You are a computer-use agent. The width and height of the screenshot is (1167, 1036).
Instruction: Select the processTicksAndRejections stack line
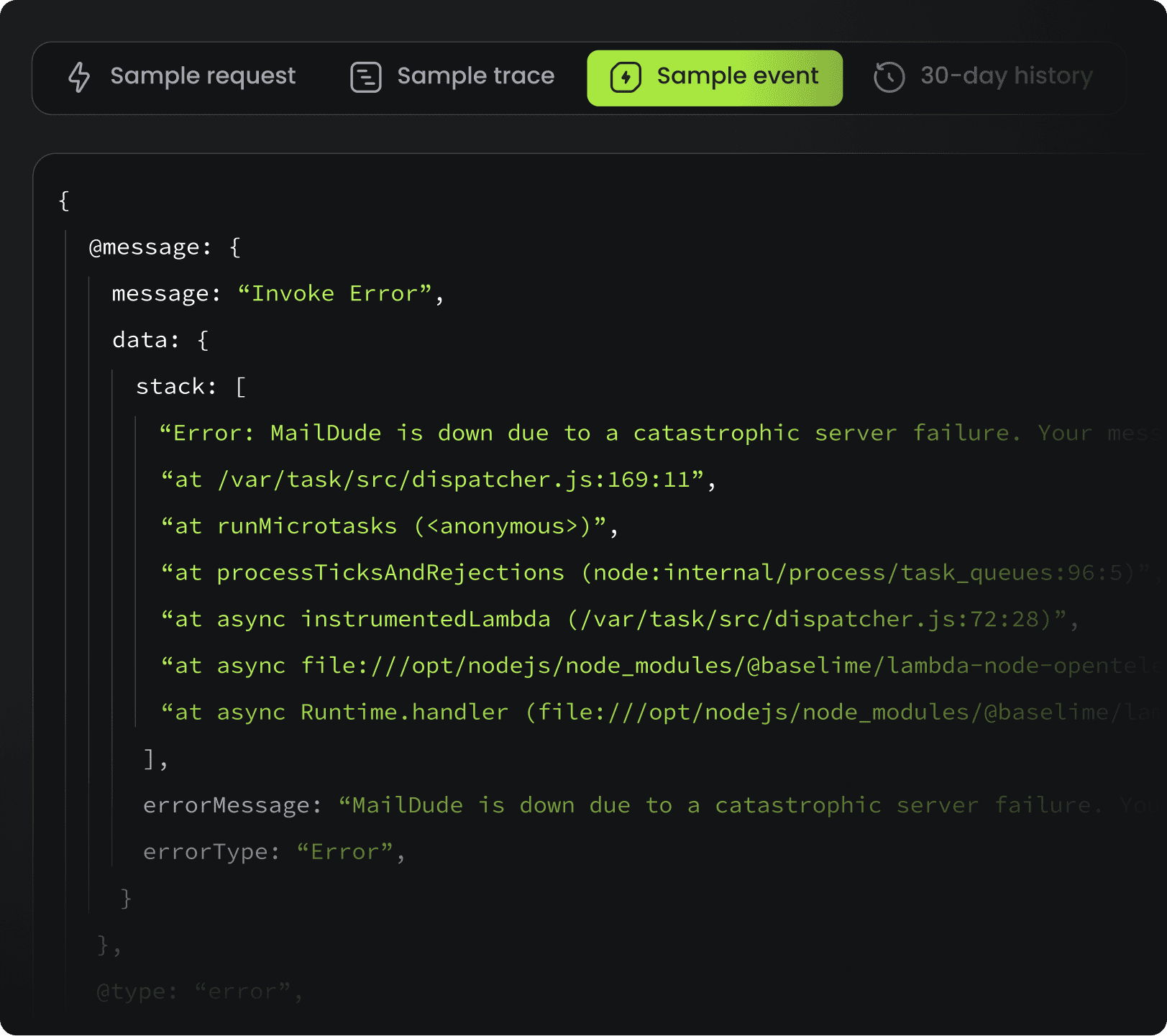pyautogui.click(x=647, y=573)
